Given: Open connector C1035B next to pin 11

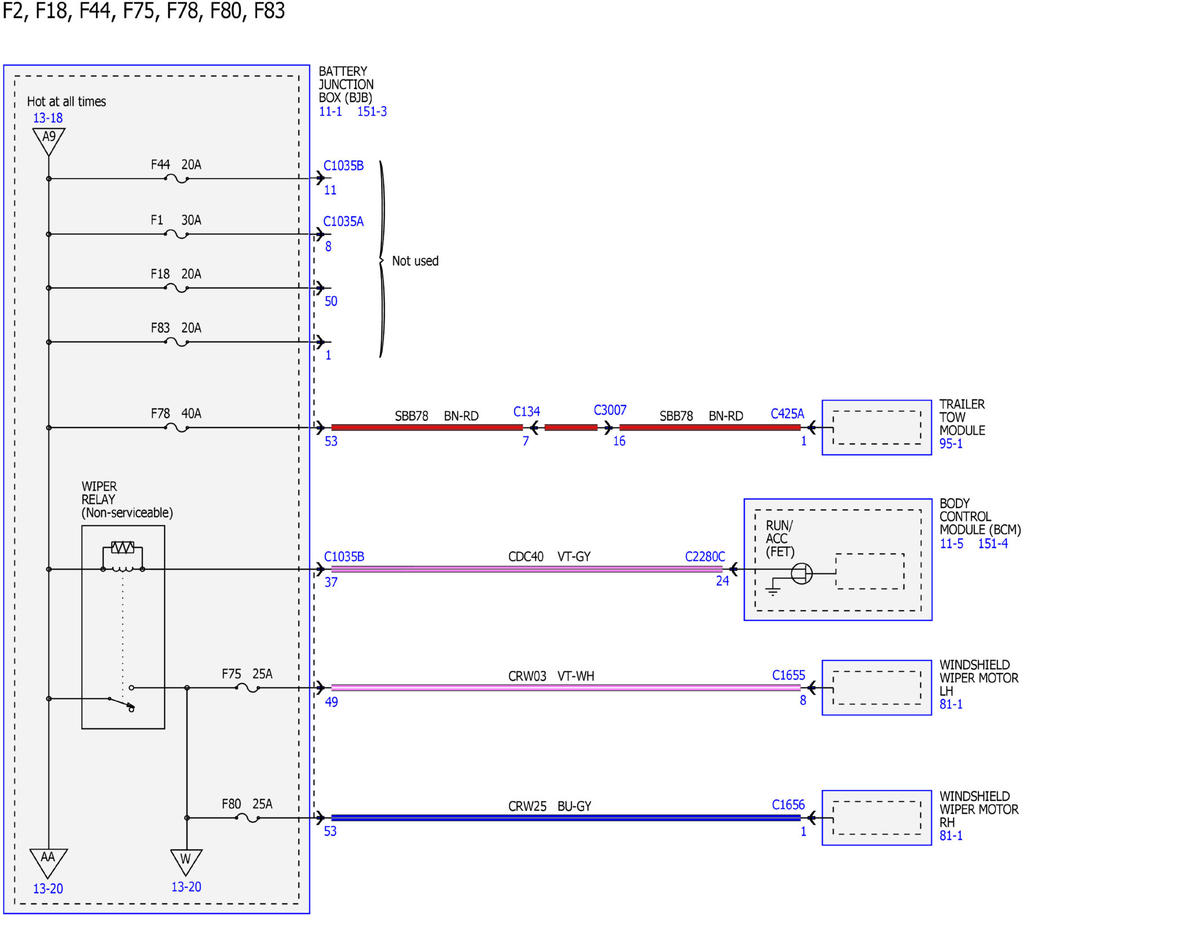Looking at the screenshot, I should [x=344, y=167].
